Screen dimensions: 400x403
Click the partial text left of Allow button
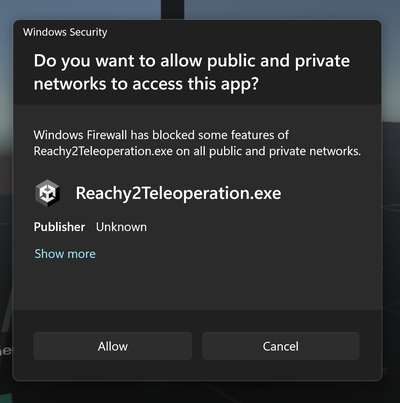point(6,350)
